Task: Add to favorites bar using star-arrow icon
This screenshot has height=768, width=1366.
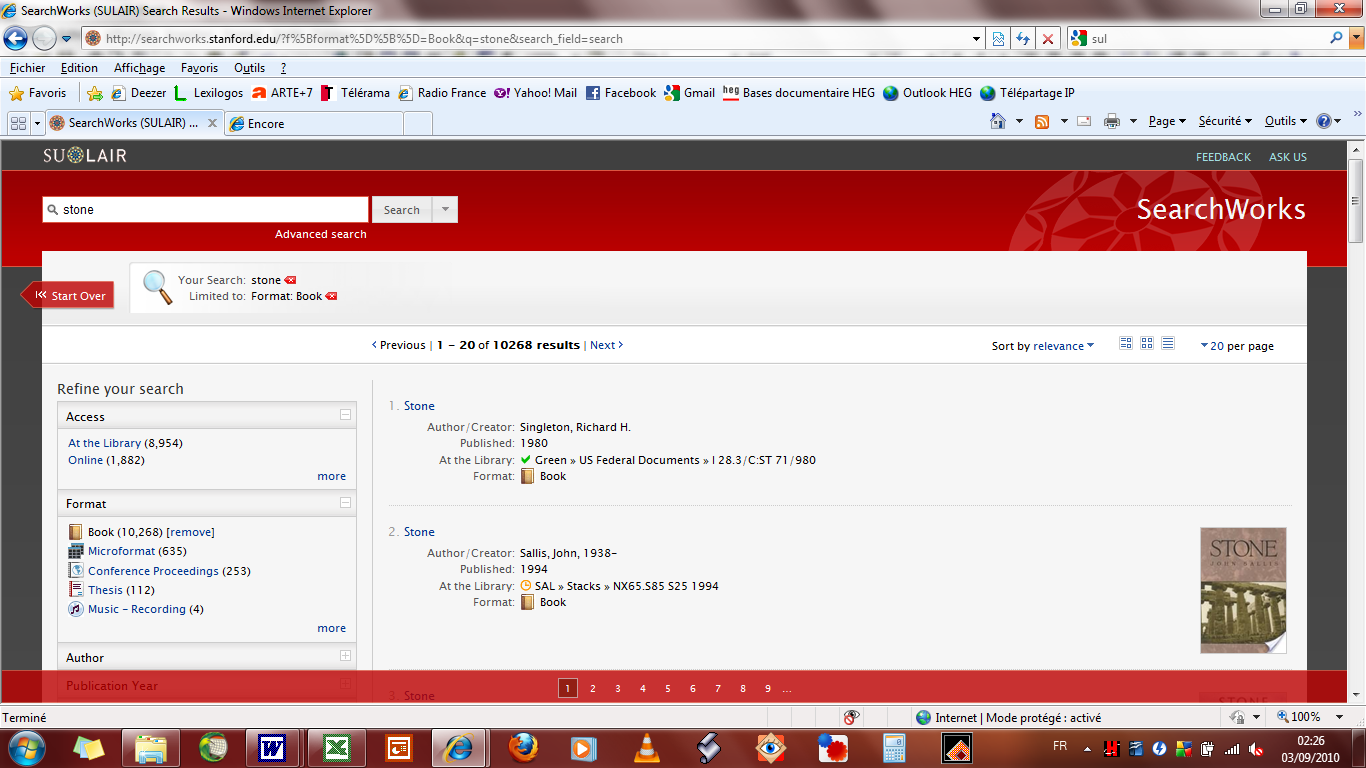Action: [95, 93]
